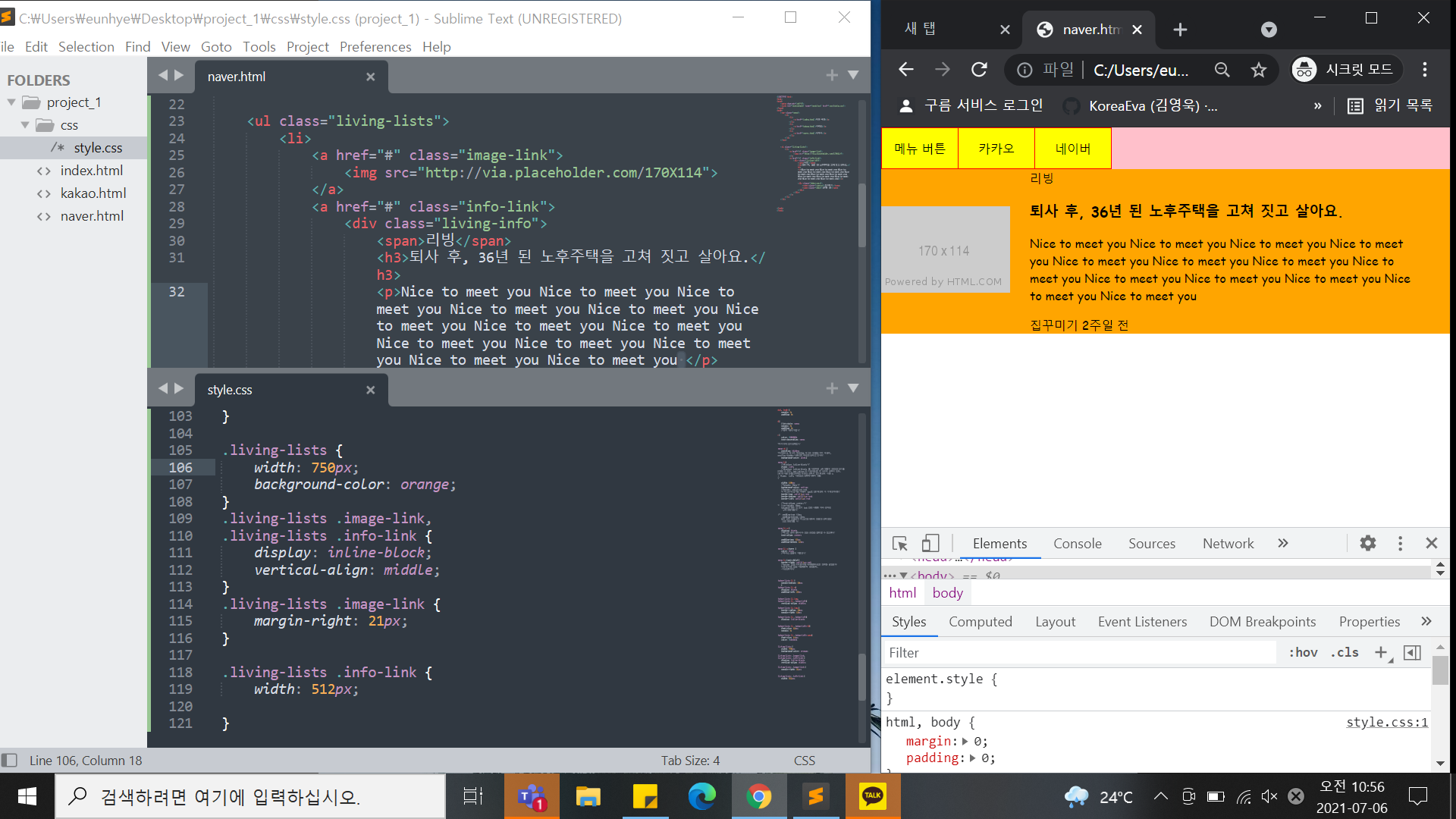Toggle the :hov element state button
The image size is (1456, 819).
coord(1303,652)
